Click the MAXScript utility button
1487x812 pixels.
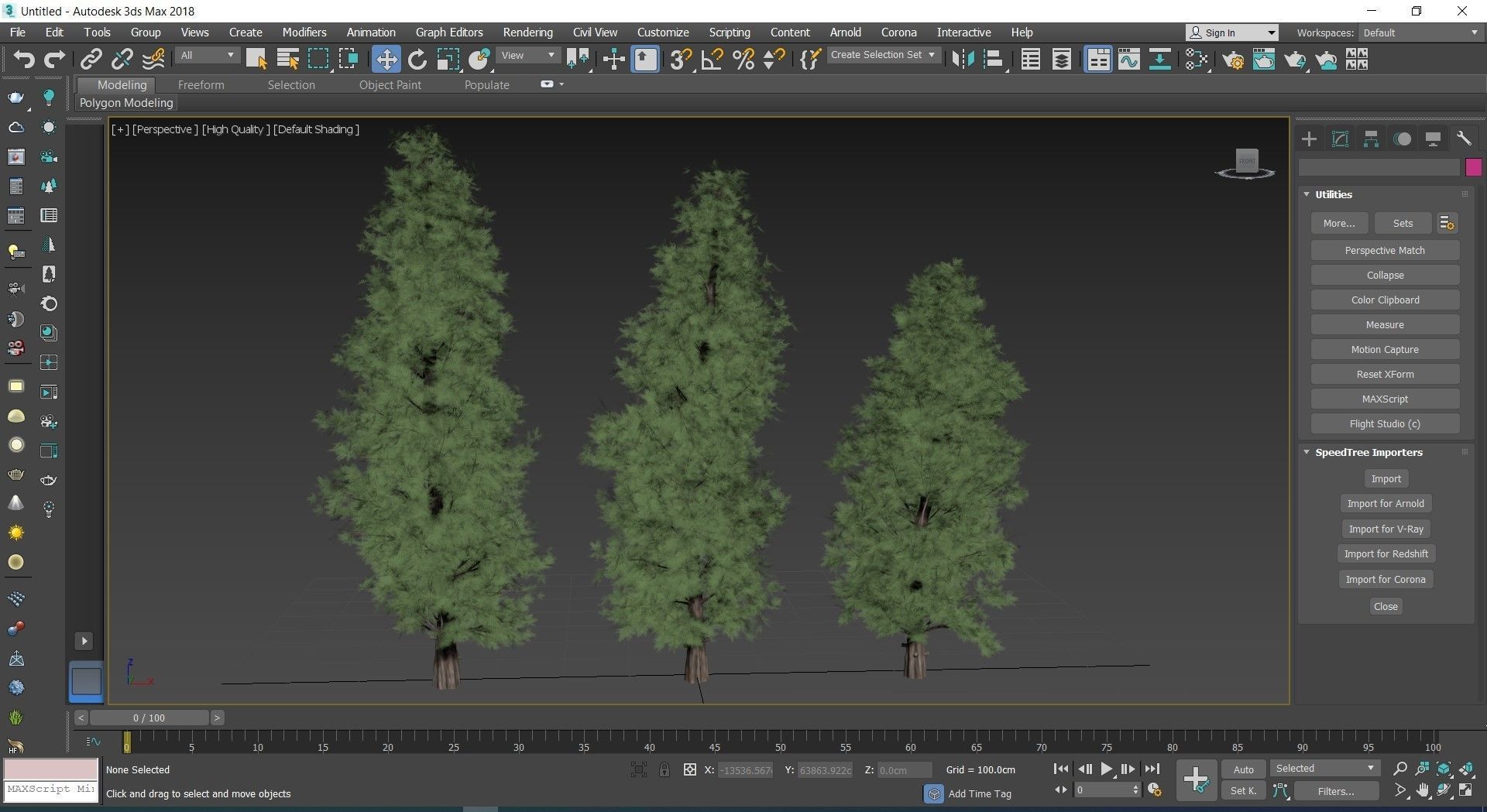pyautogui.click(x=1385, y=399)
